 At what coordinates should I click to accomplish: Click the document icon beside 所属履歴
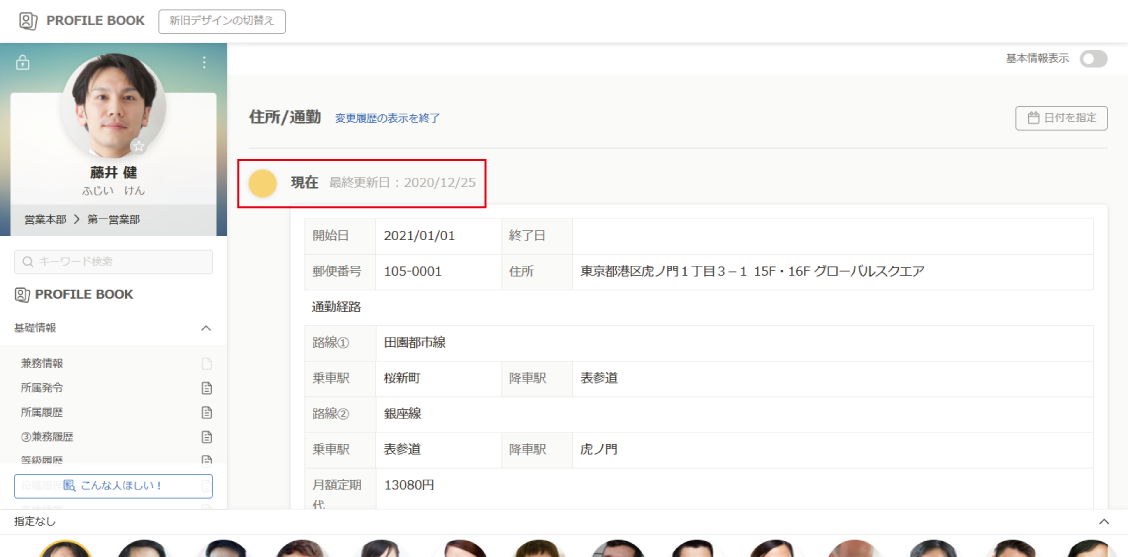(x=207, y=412)
